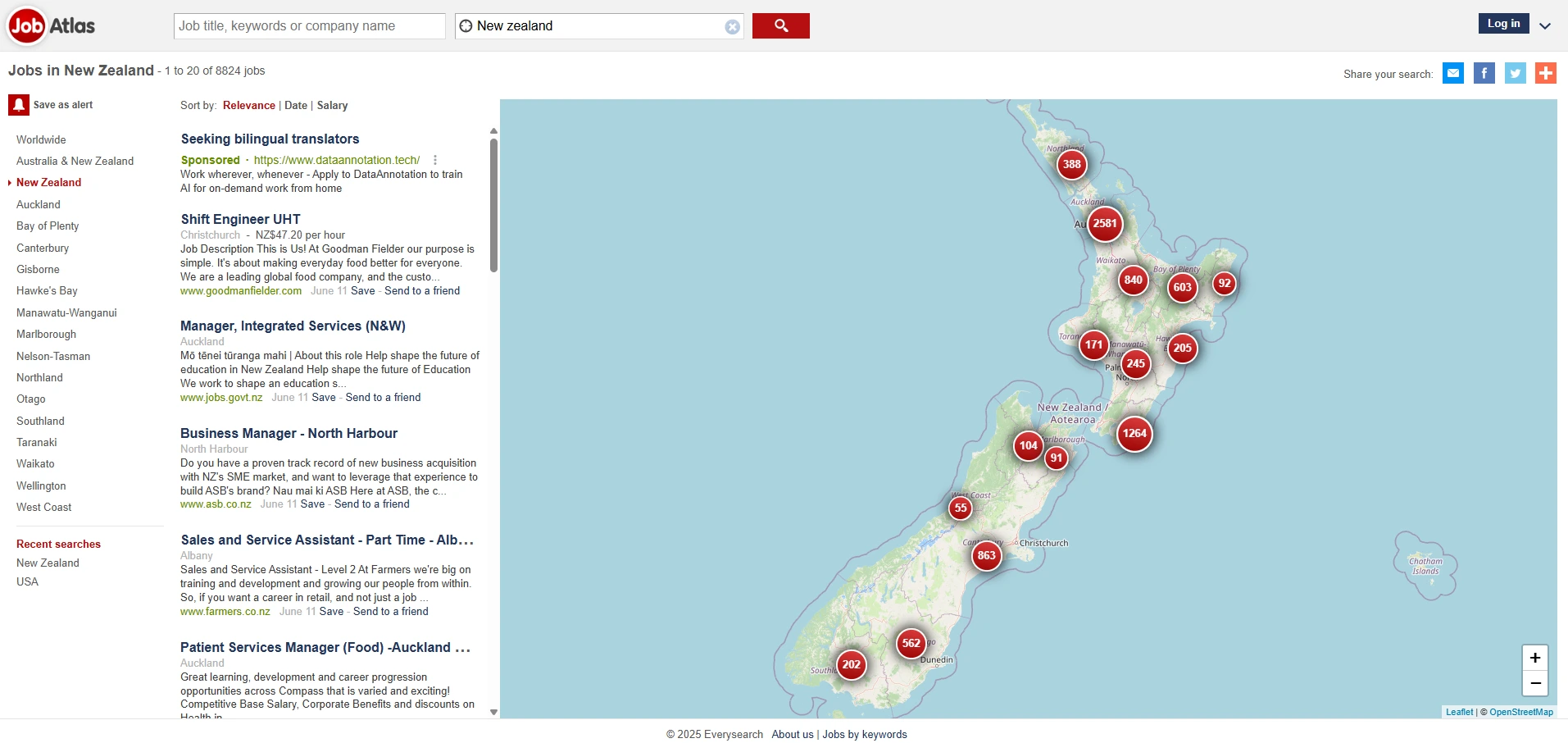This screenshot has height=743, width=1568.
Task: Share search on Twitter
Action: pyautogui.click(x=1516, y=73)
